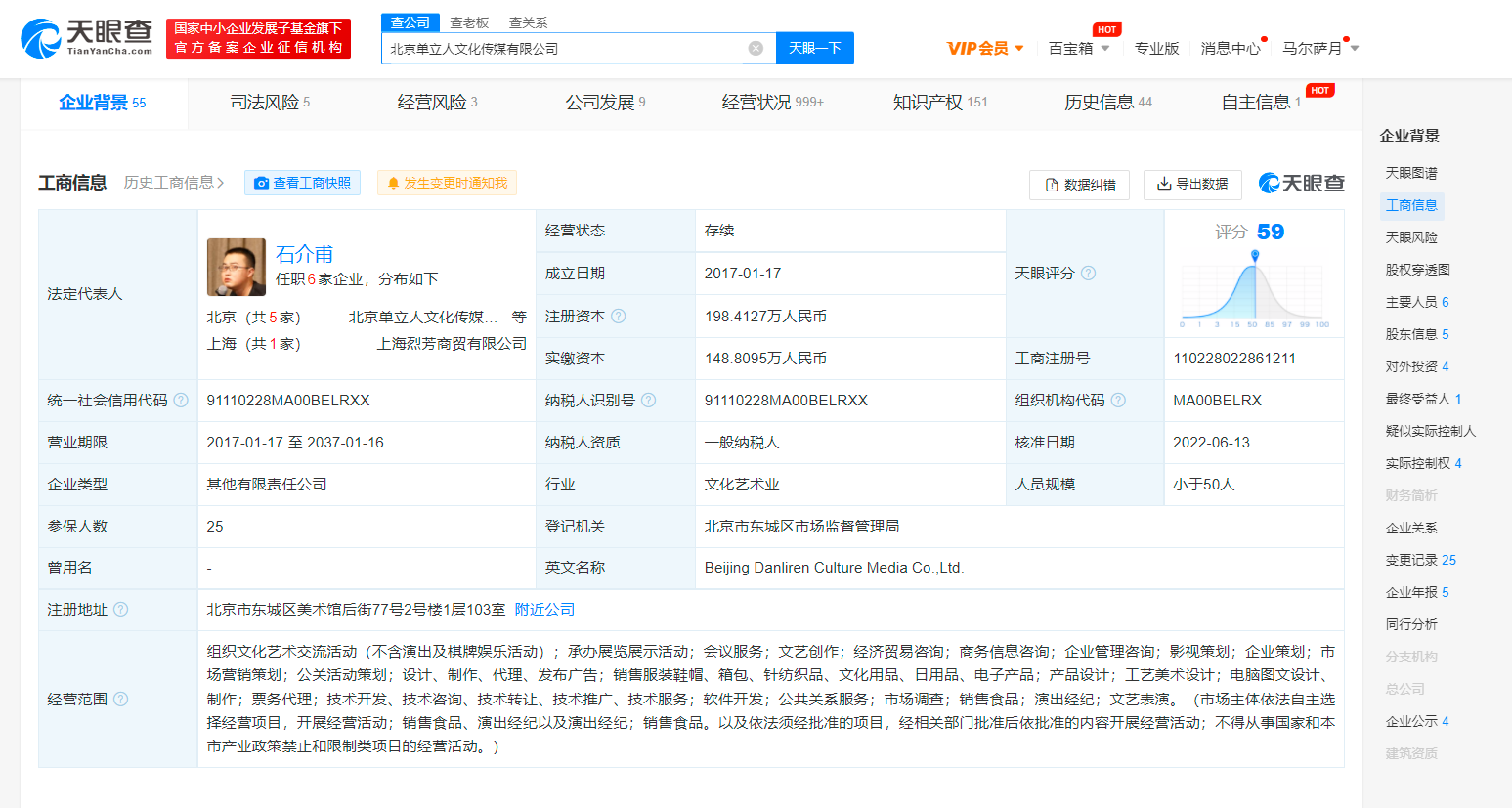Open the 经营状况 tab
Viewport: 1512px width, 808px height.
pyautogui.click(x=772, y=103)
